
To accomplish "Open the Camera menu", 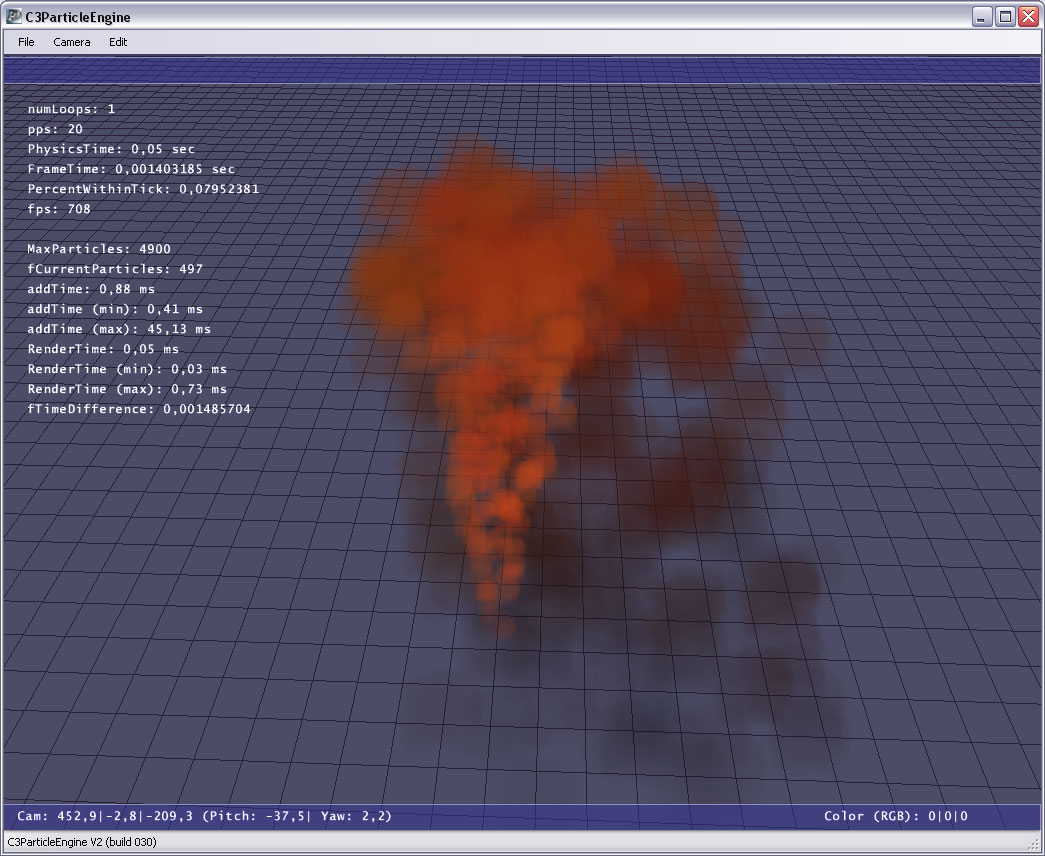I will click(x=72, y=42).
